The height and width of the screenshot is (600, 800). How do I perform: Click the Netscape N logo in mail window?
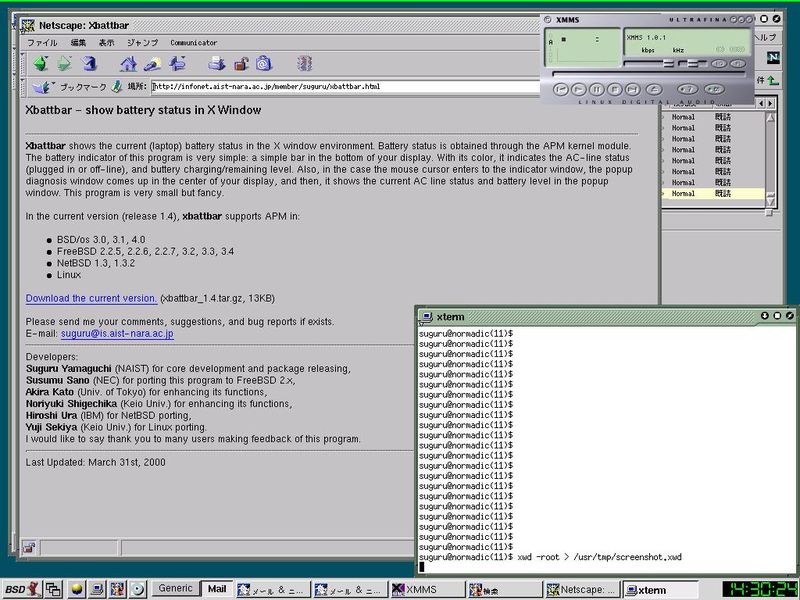pos(773,58)
